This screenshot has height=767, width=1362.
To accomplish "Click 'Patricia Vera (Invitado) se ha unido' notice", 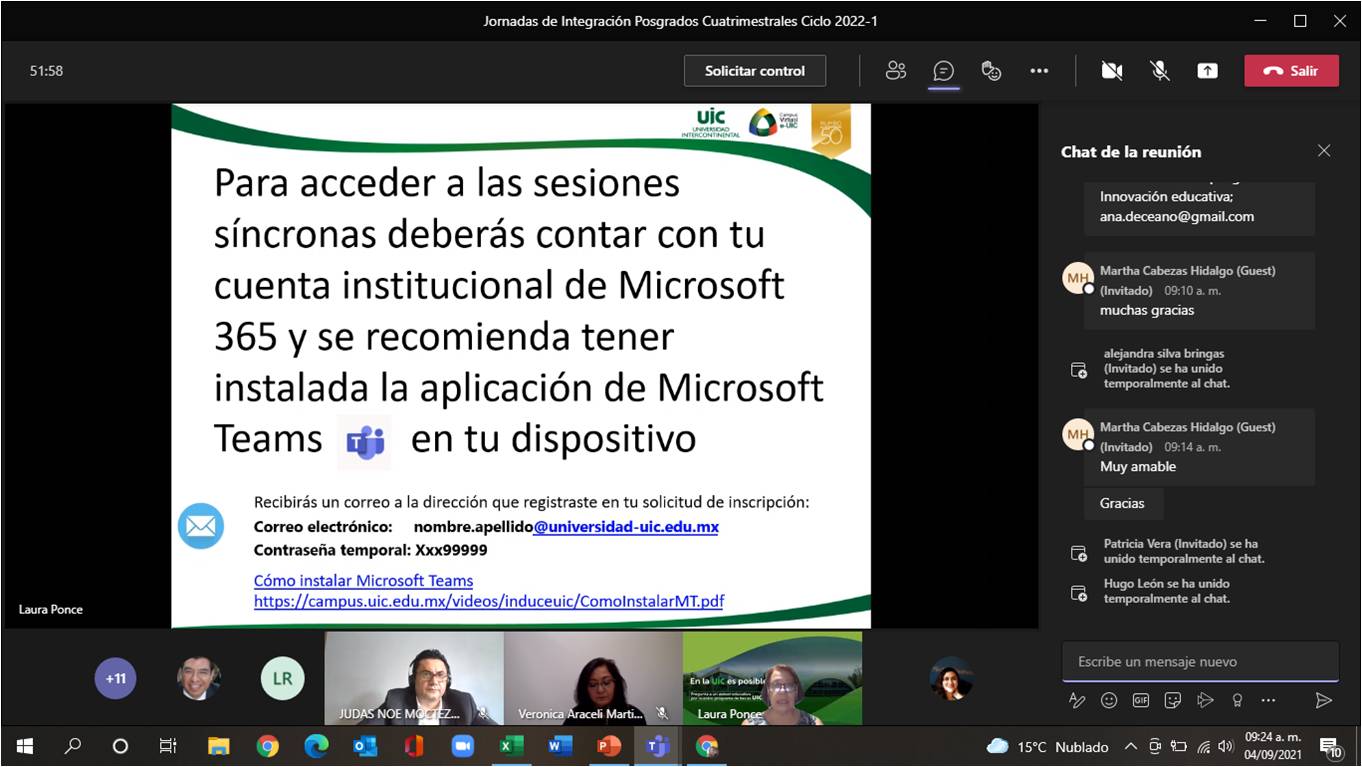I will click(1184, 551).
